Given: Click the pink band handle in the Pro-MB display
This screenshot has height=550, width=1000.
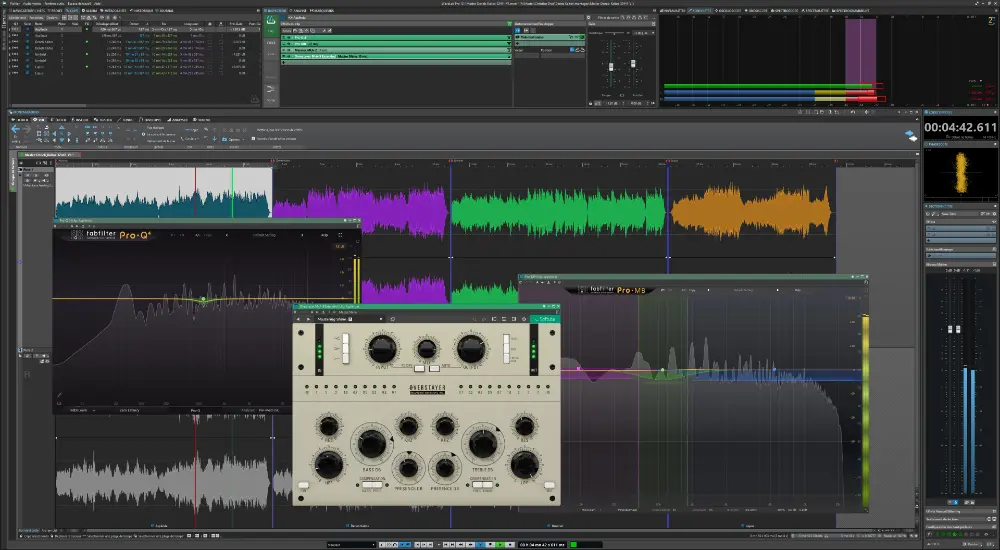Looking at the screenshot, I should click(x=578, y=369).
